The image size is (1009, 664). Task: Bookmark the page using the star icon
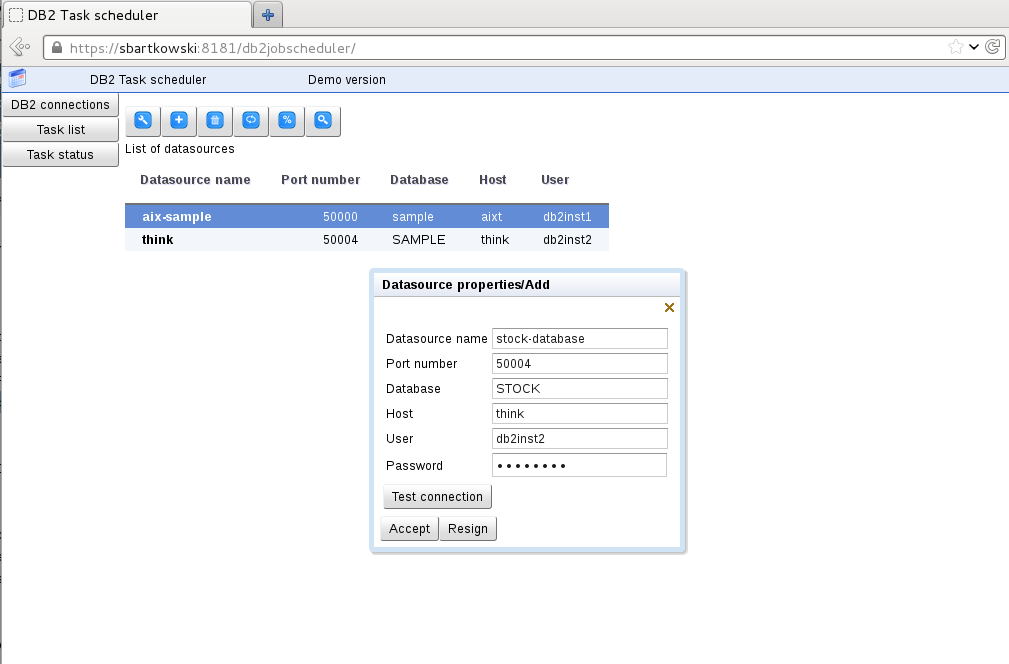pyautogui.click(x=956, y=46)
